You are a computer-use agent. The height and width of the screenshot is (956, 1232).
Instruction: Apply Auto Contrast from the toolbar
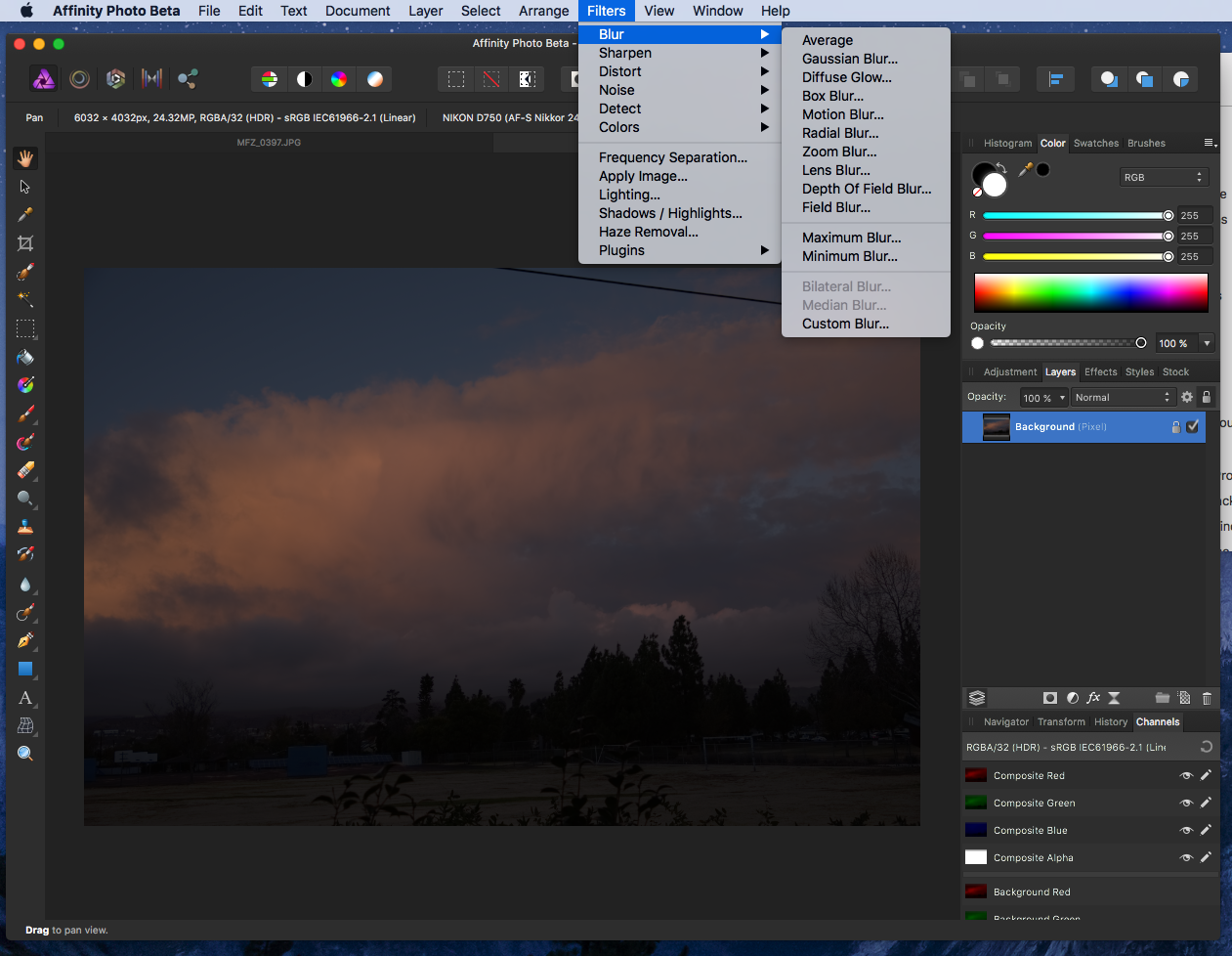pos(305,79)
